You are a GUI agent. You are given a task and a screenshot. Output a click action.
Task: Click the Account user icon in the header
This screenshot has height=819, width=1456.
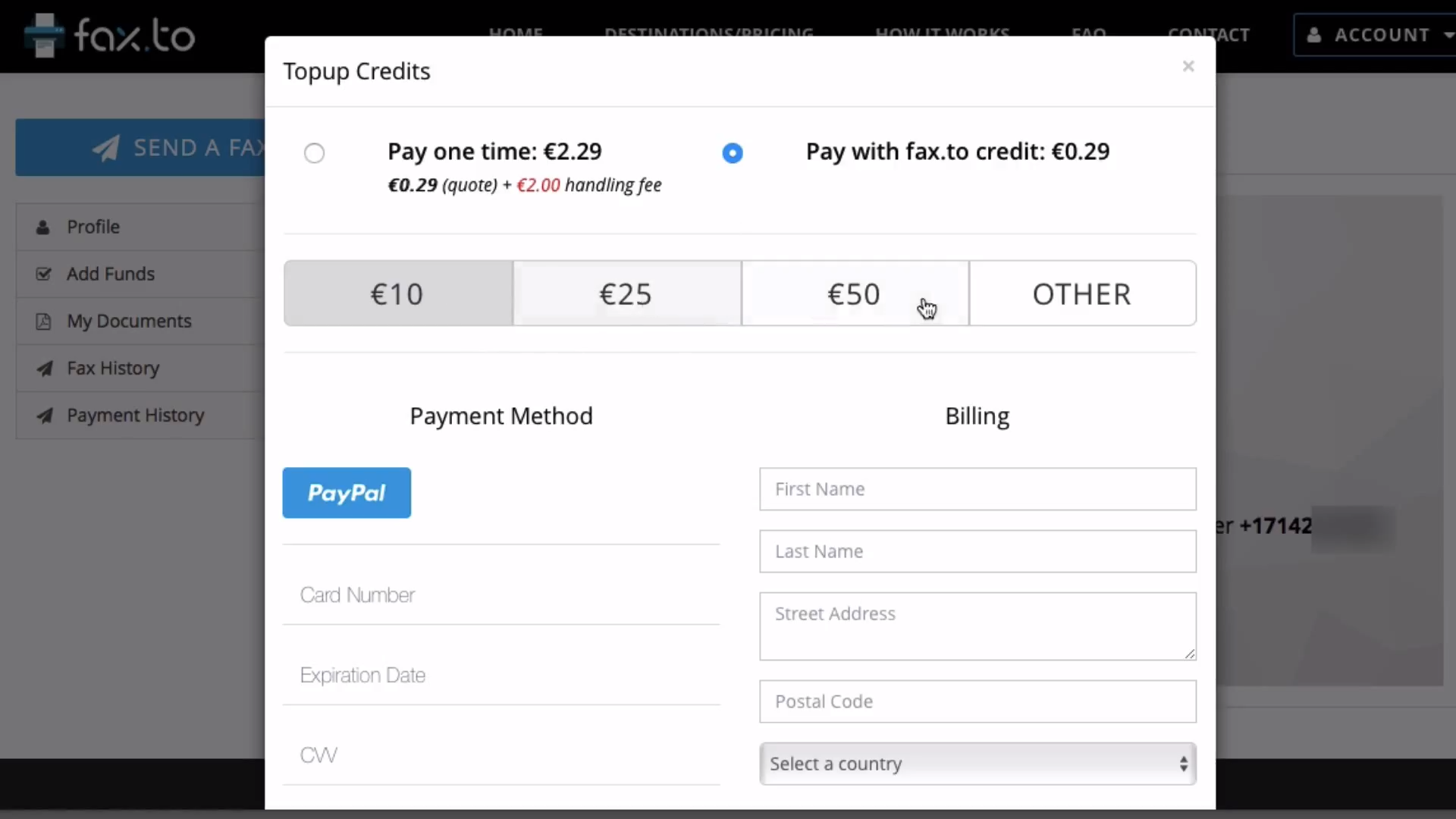coord(1314,35)
